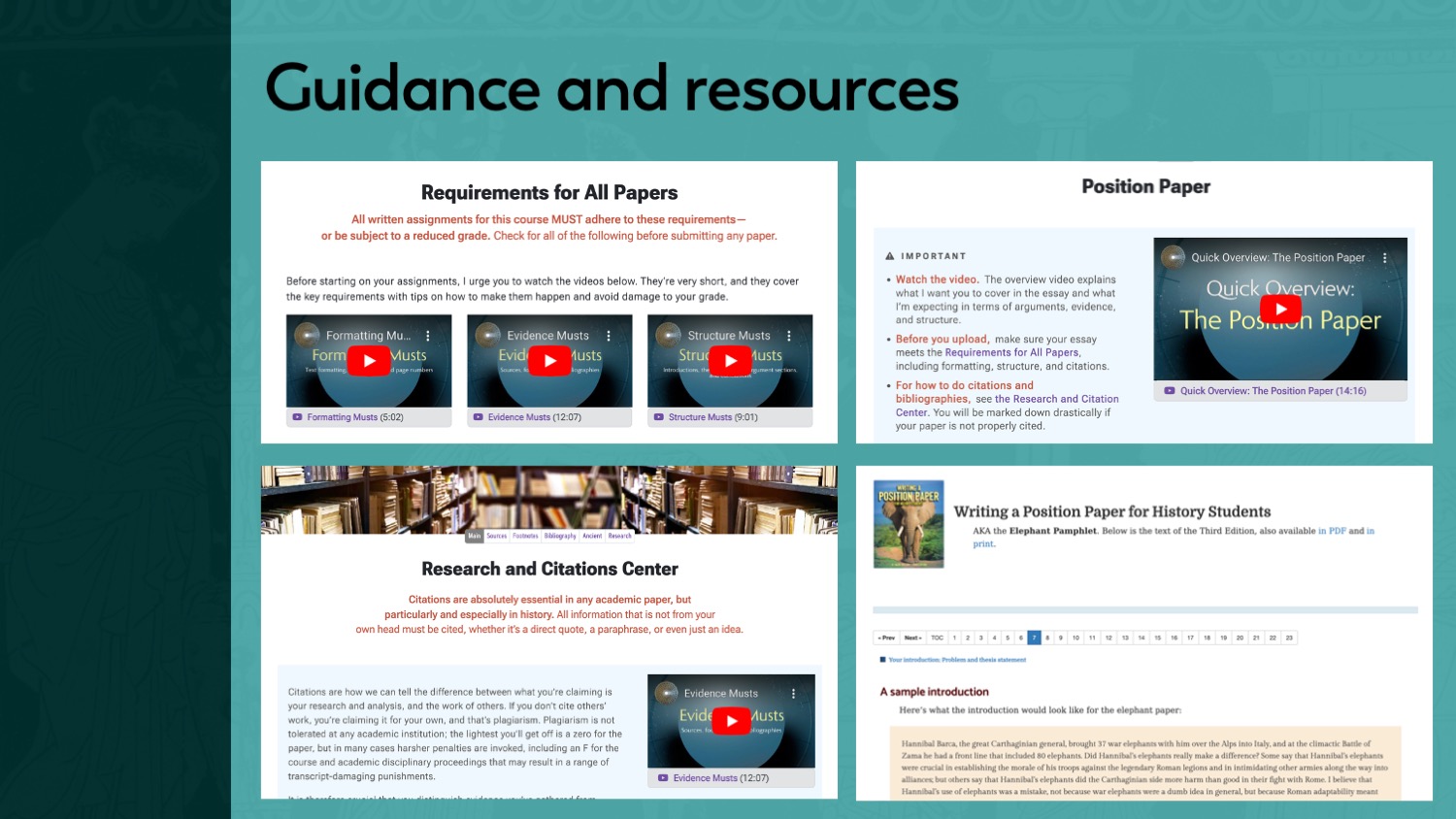Open the pamphlet in PDF

pyautogui.click(x=1332, y=530)
